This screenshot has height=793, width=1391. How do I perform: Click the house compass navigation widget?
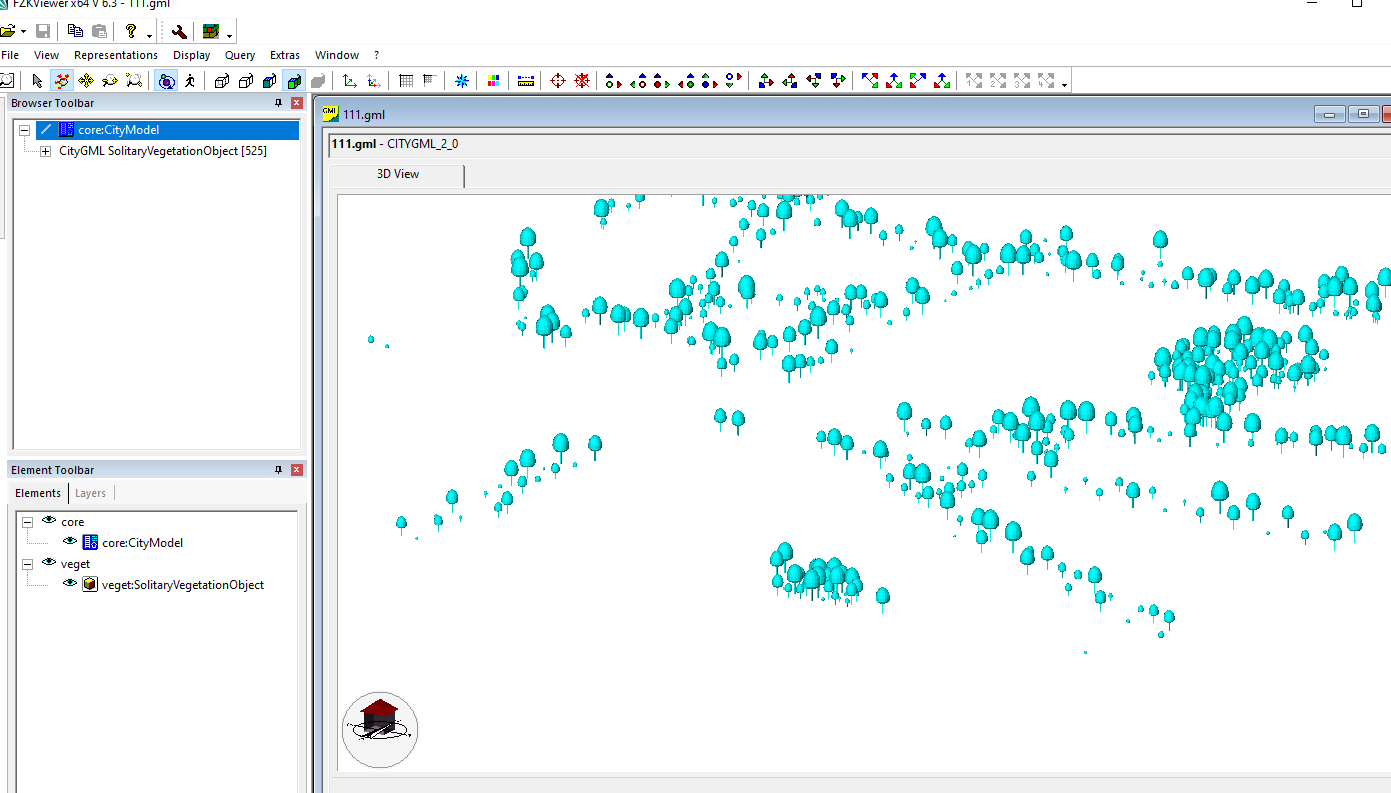[x=380, y=730]
